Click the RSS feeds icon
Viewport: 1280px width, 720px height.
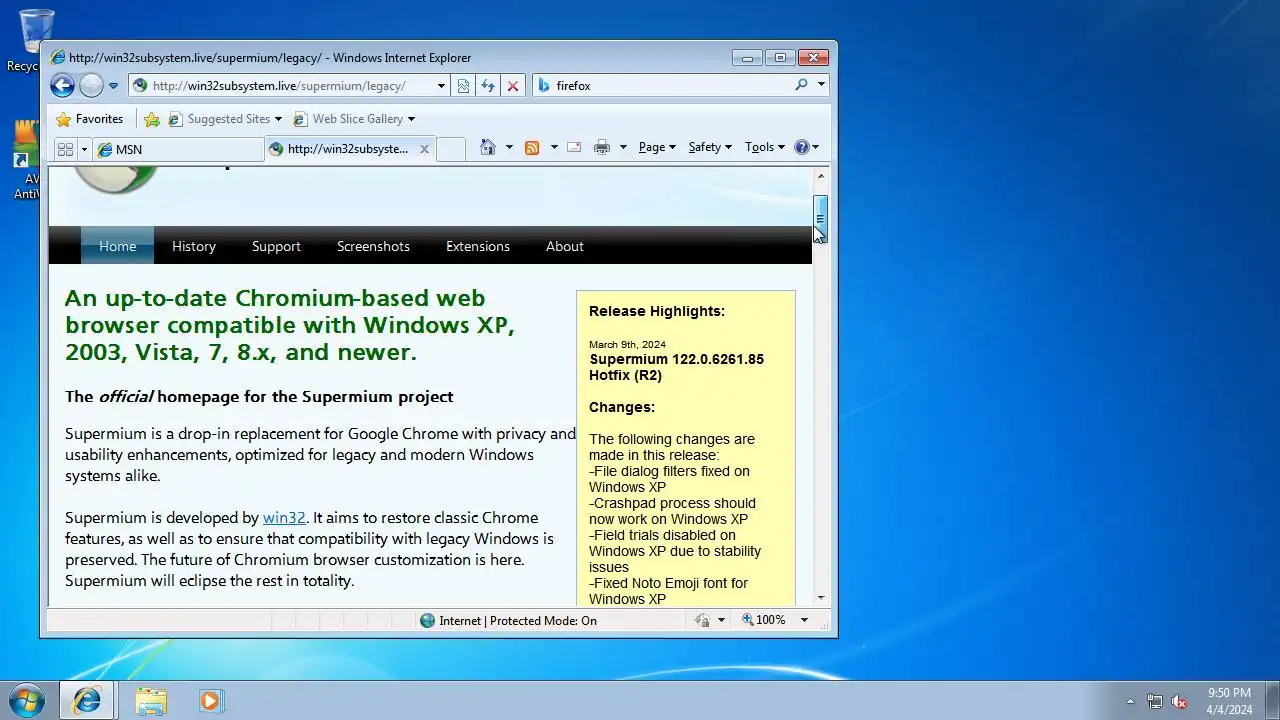tap(532, 147)
